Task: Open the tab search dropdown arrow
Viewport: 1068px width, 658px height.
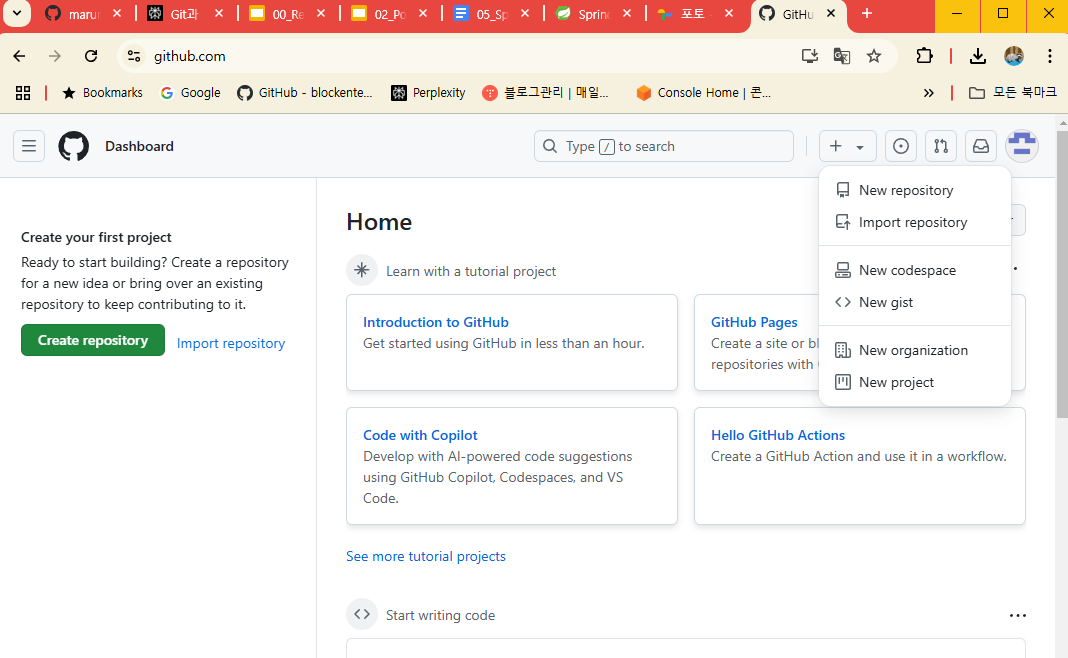Action: point(16,13)
